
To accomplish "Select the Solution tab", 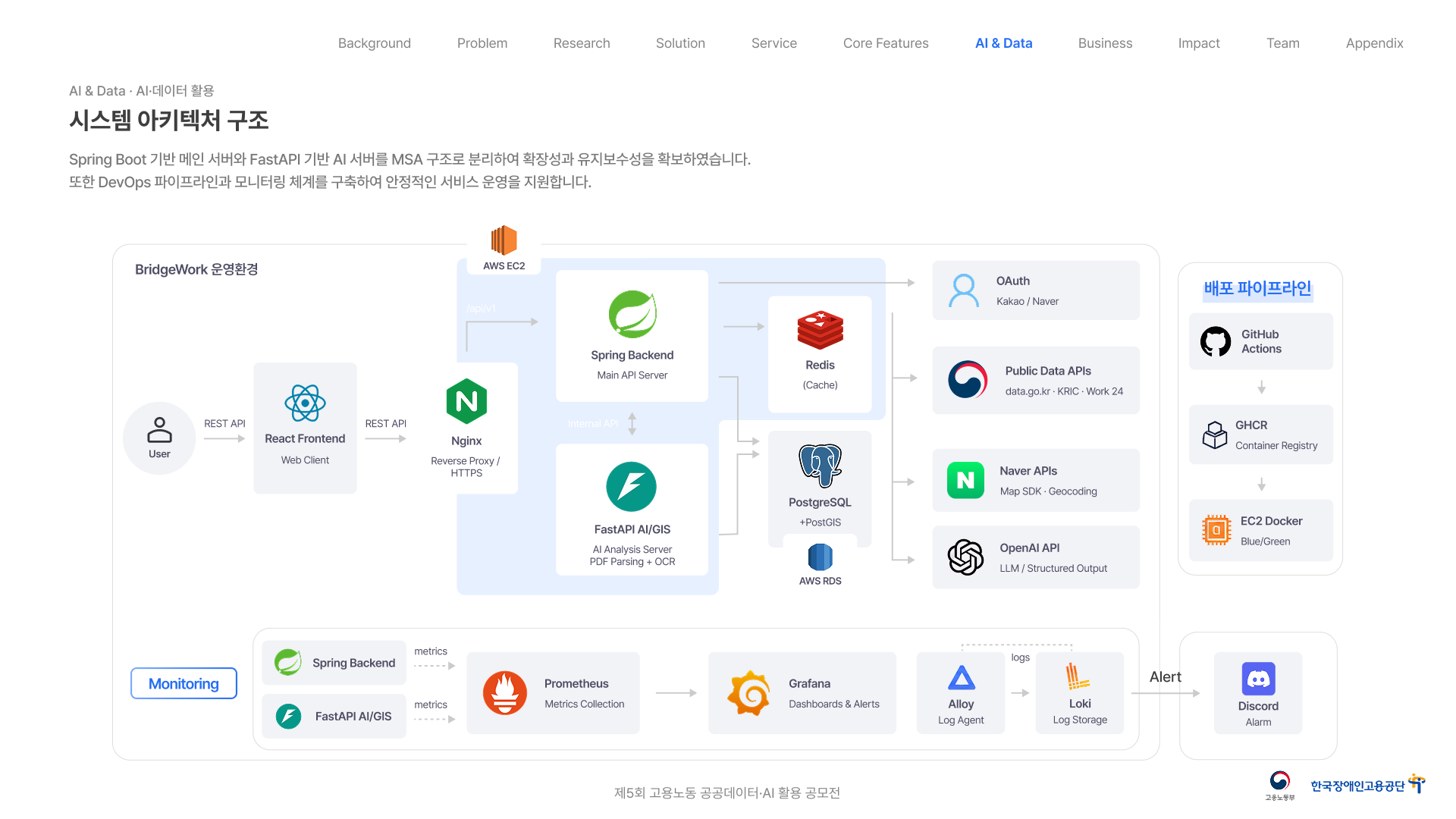I will pyautogui.click(x=680, y=43).
